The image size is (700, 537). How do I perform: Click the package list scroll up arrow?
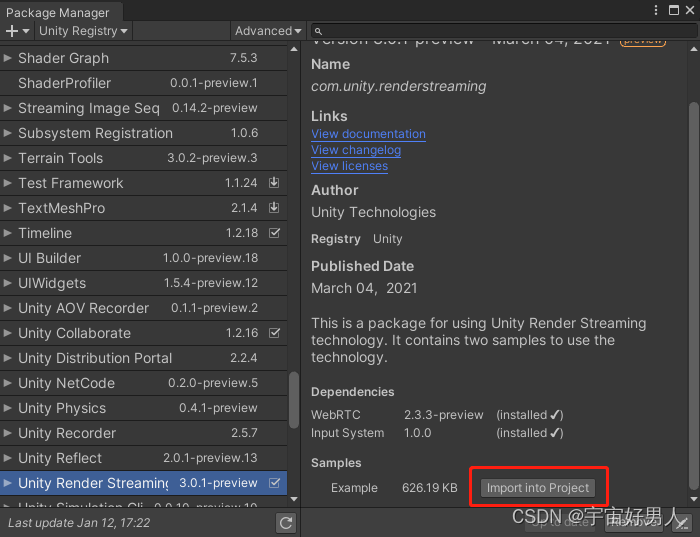point(294,49)
